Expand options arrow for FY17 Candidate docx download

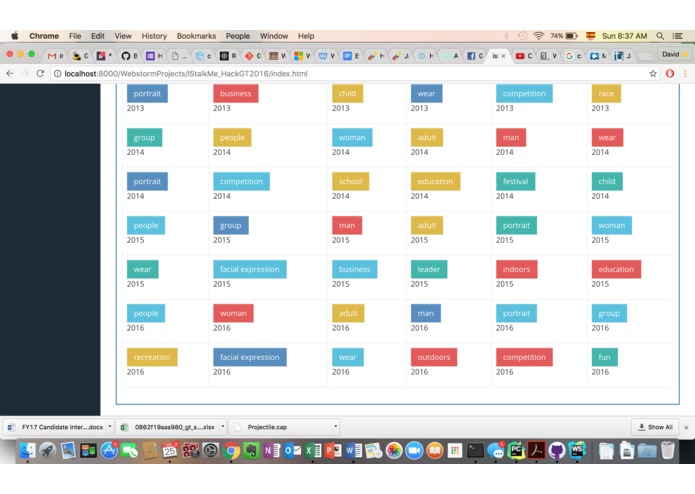[109, 427]
